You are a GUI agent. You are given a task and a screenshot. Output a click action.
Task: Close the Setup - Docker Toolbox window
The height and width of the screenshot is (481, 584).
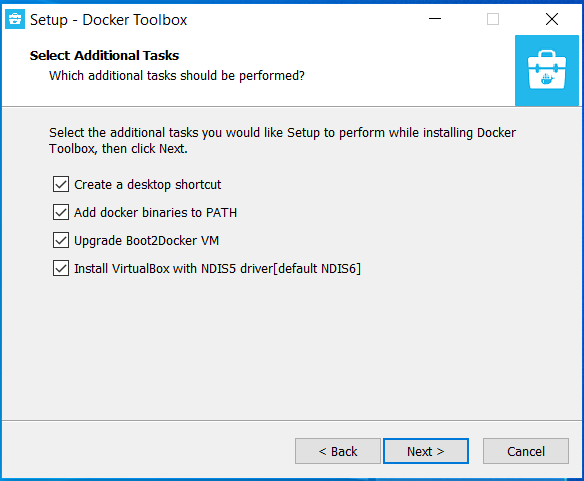[x=552, y=19]
